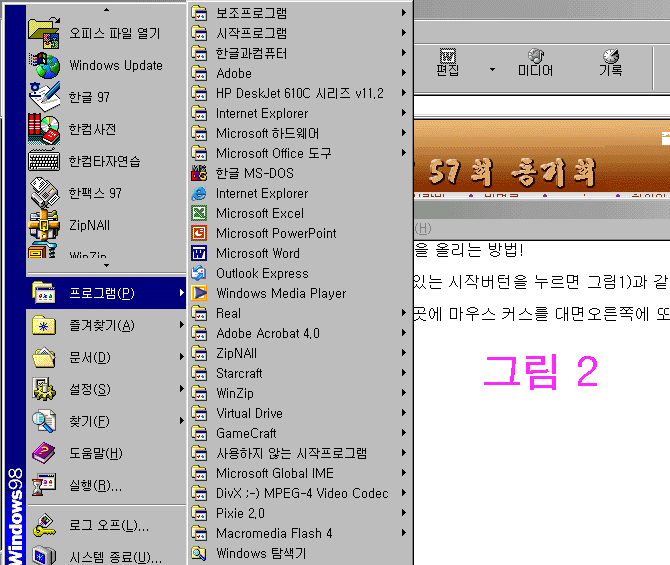Click the (H) menu in browser window
The height and width of the screenshot is (565, 670).
(x=423, y=229)
